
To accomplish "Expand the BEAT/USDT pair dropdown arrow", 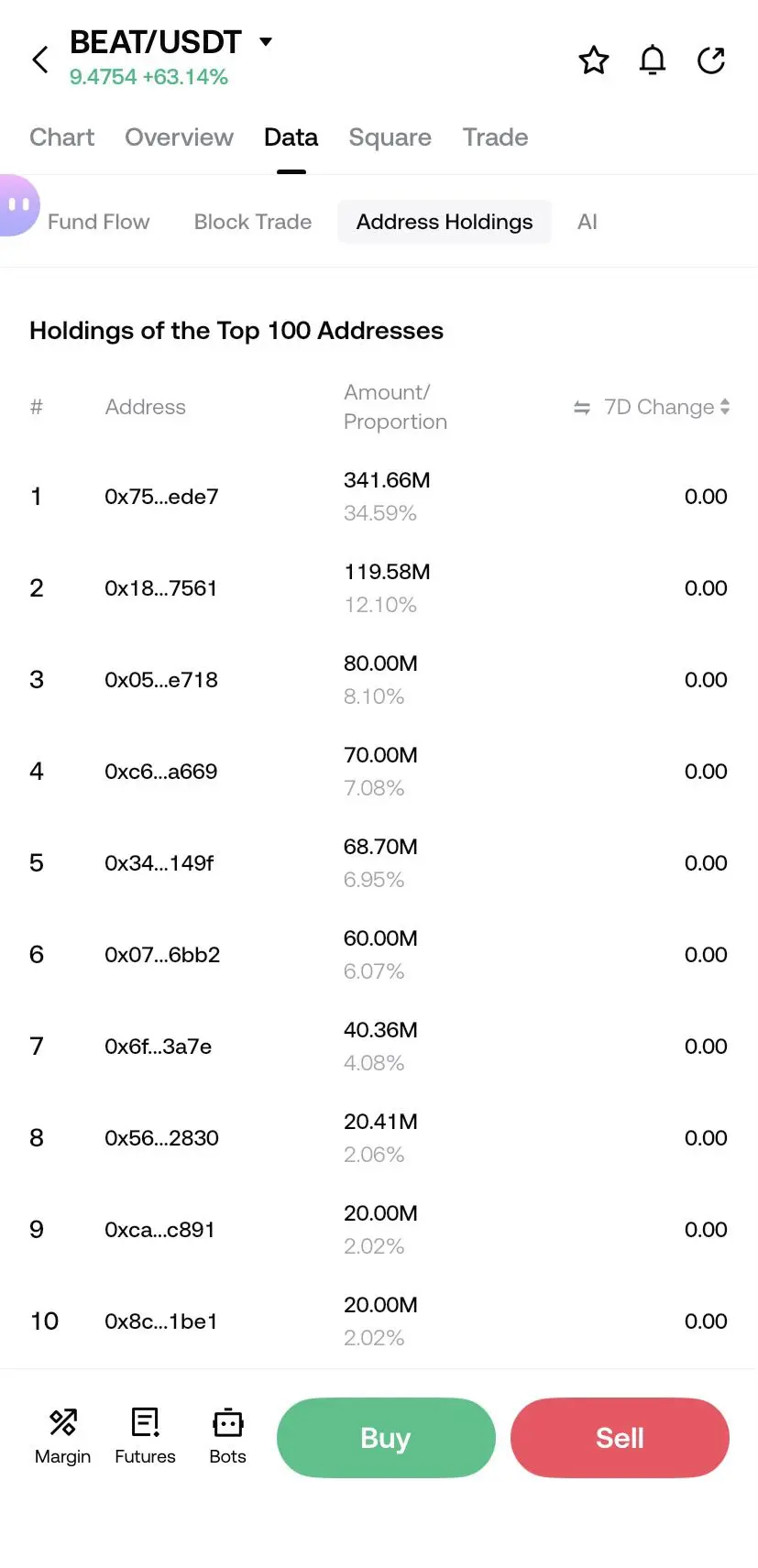I will click(x=266, y=41).
